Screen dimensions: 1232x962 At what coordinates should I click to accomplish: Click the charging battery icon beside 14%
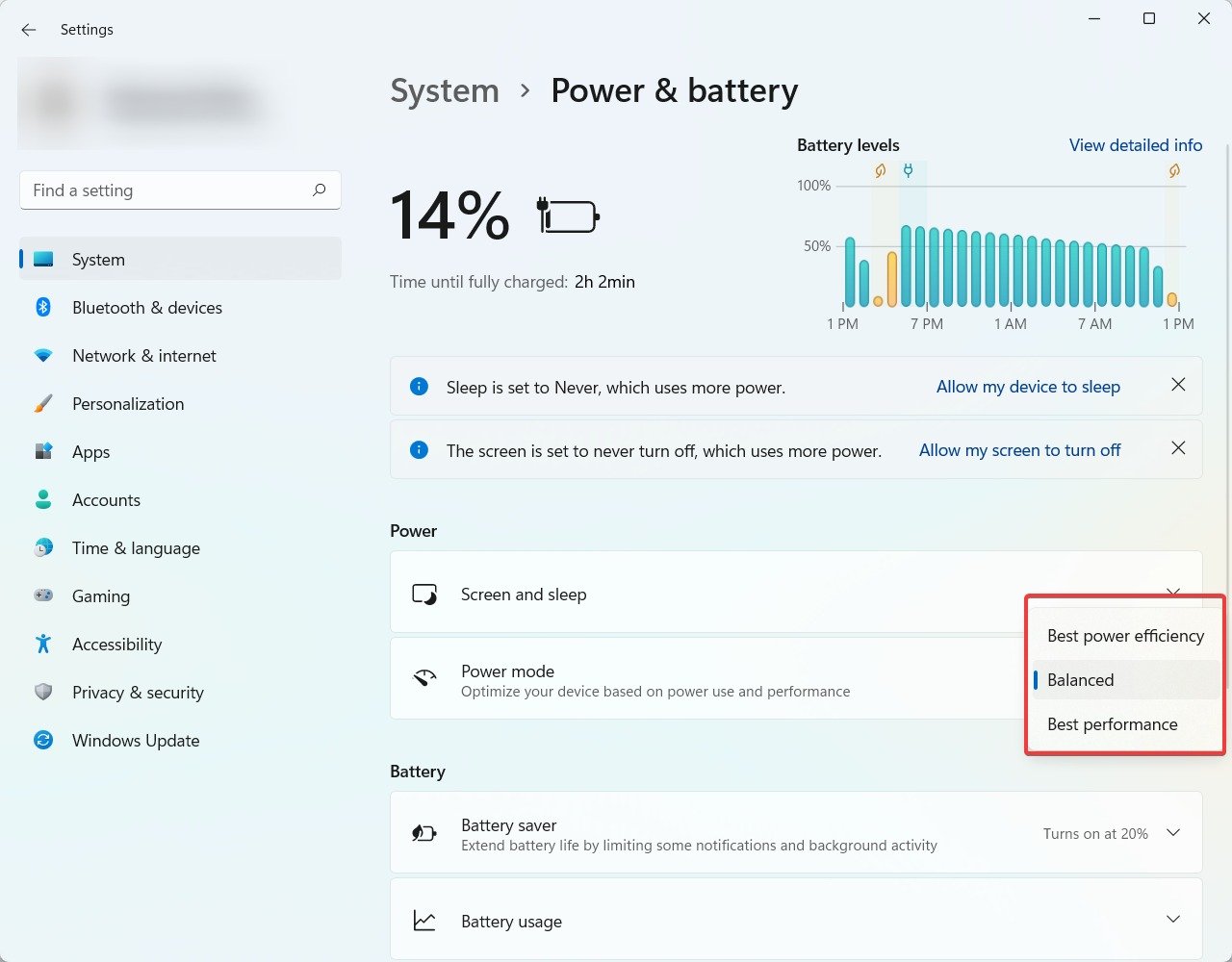(x=568, y=215)
